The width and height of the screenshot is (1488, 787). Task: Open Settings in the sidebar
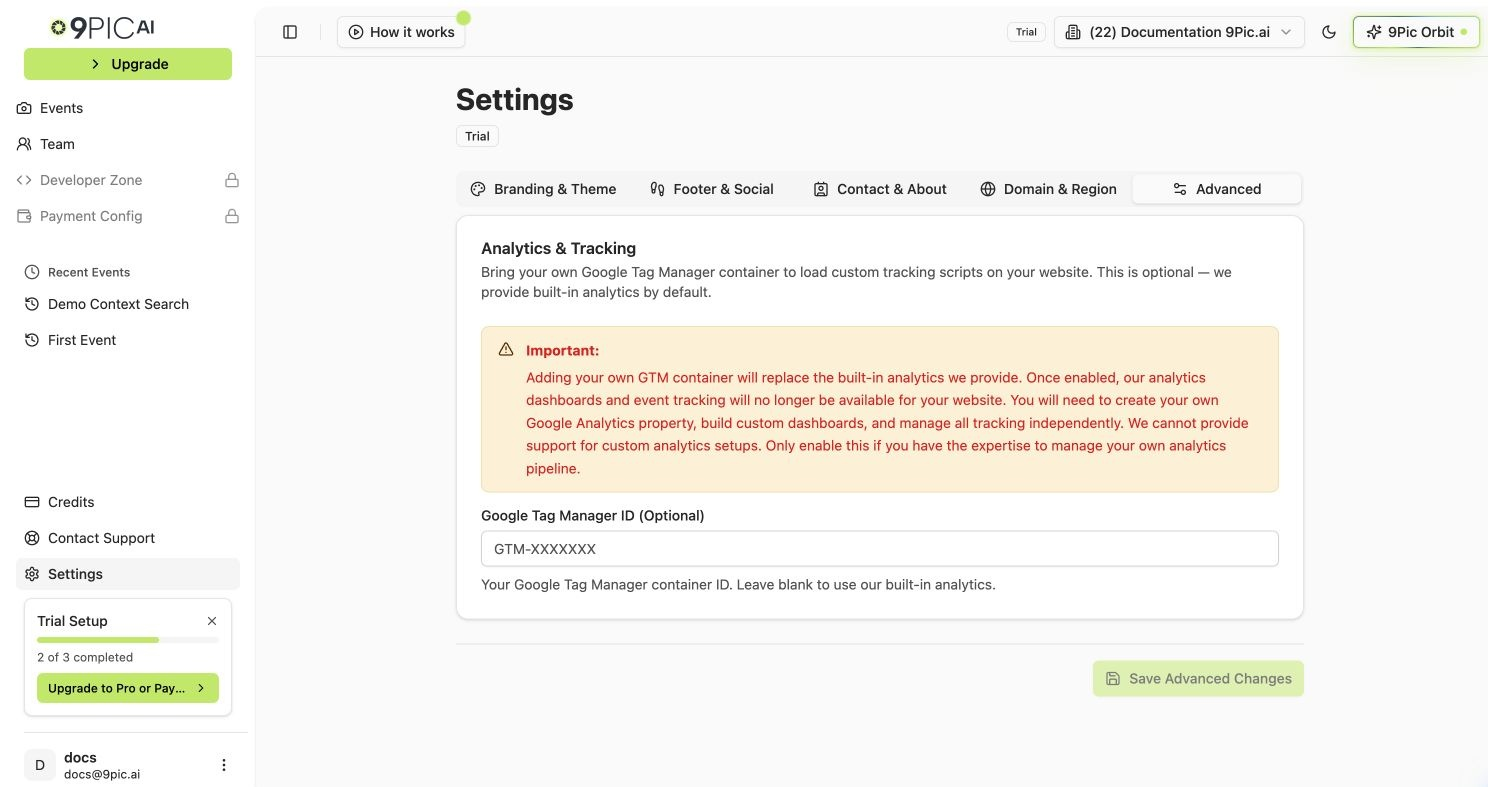point(128,574)
